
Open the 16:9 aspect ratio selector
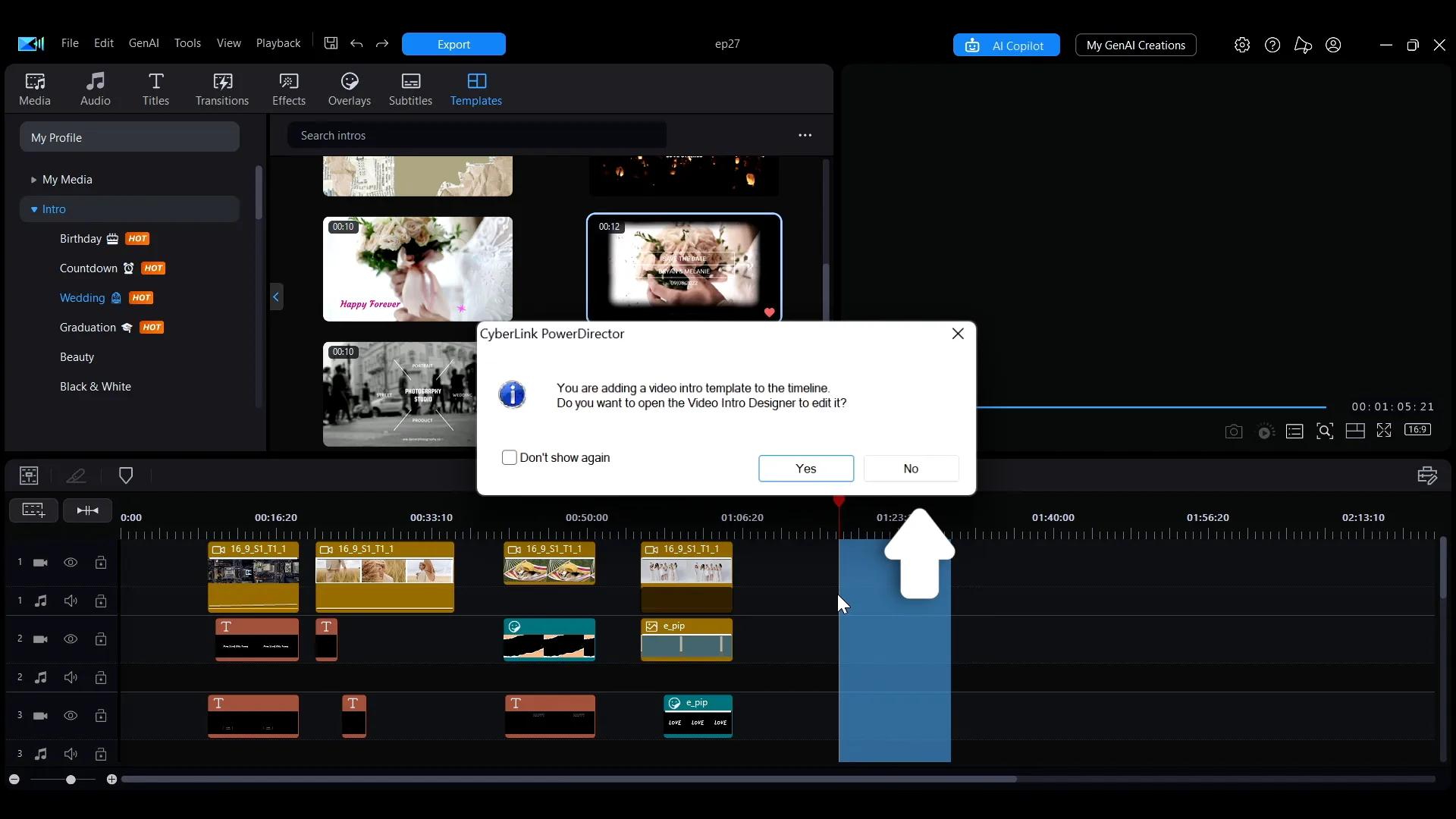[x=1417, y=430]
